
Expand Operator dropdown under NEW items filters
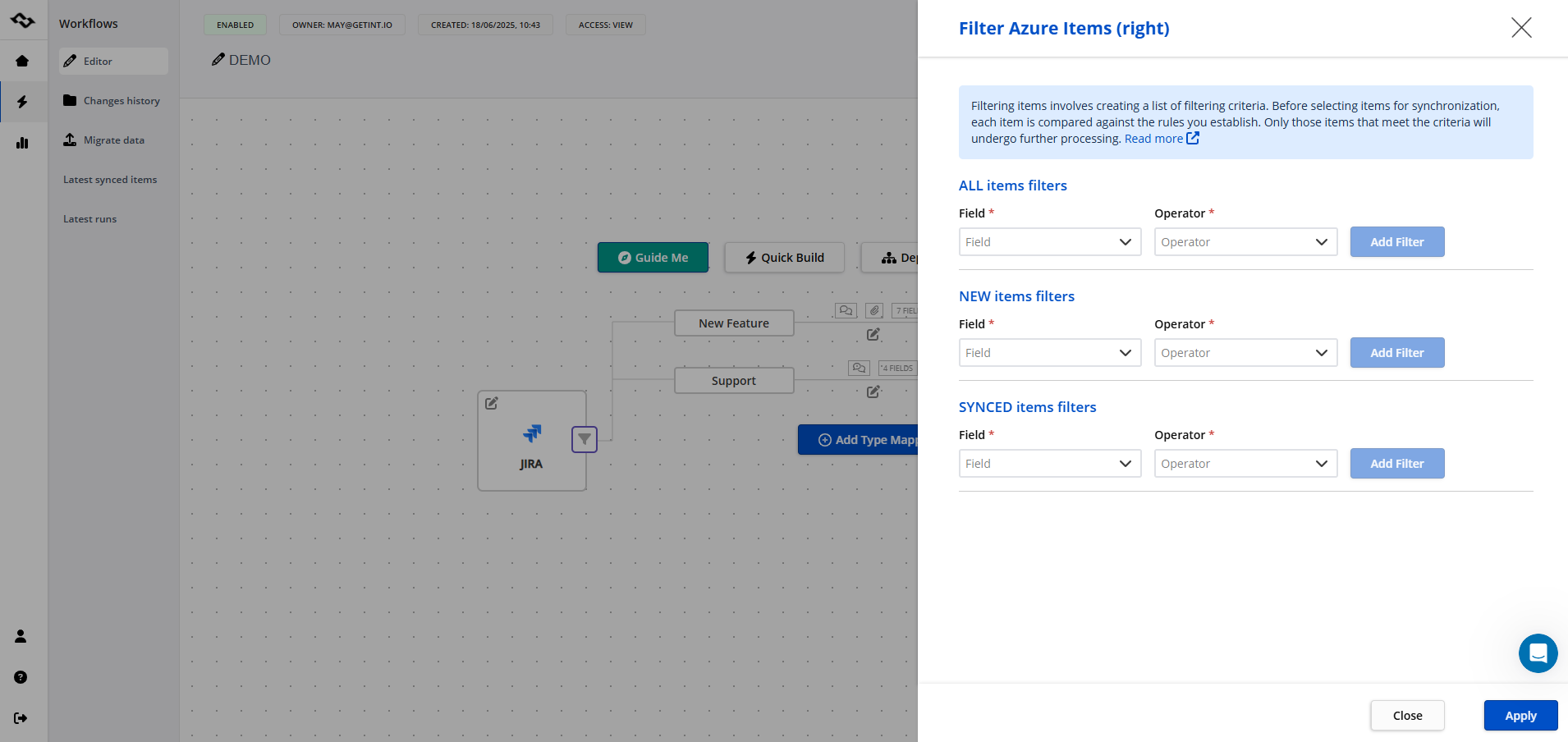(1245, 353)
